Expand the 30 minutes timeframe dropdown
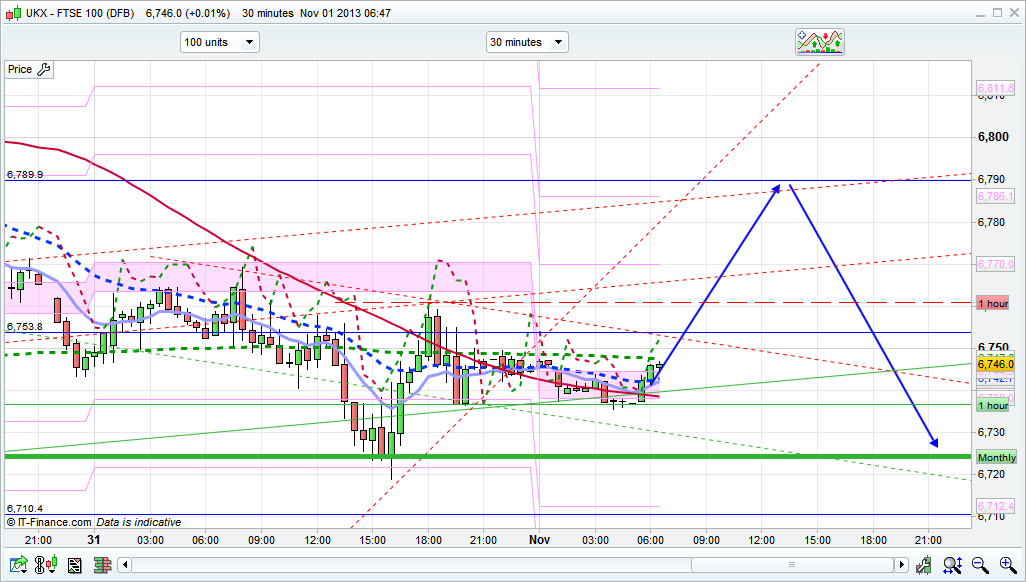This screenshot has height=582, width=1026. coord(526,42)
